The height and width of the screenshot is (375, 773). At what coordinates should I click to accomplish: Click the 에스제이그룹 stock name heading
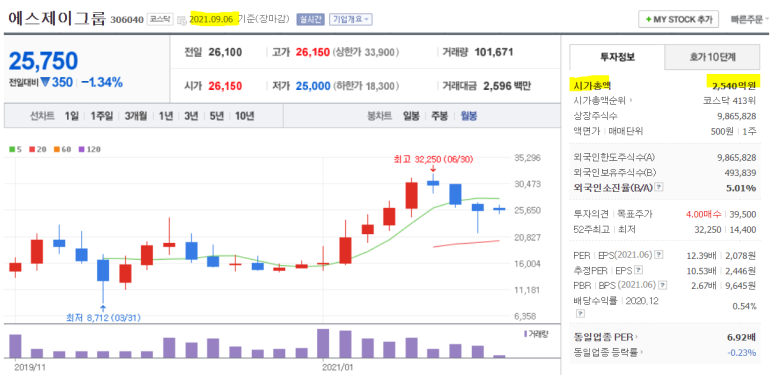click(57, 19)
